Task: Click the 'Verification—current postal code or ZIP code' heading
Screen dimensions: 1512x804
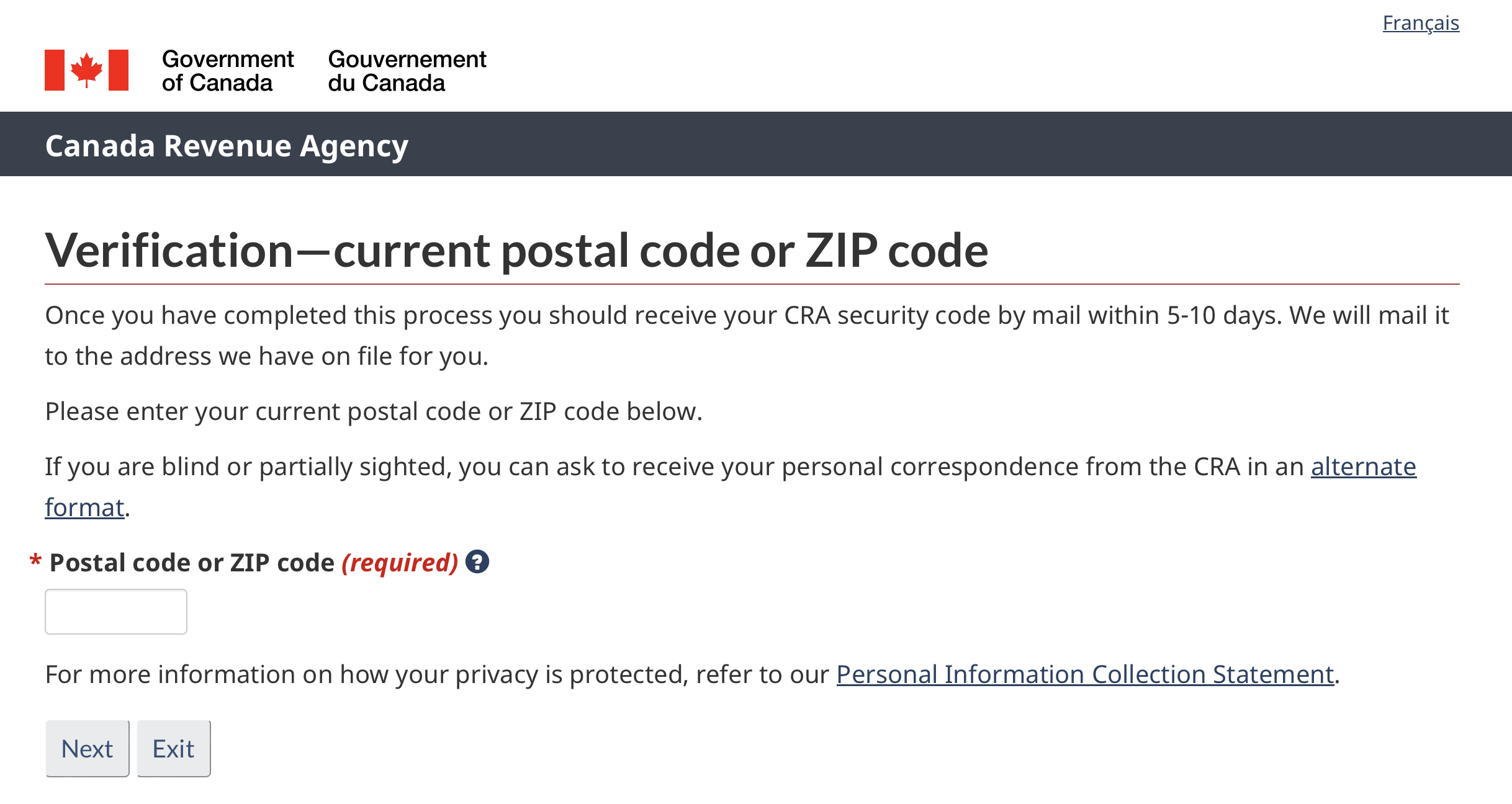Action: (516, 251)
